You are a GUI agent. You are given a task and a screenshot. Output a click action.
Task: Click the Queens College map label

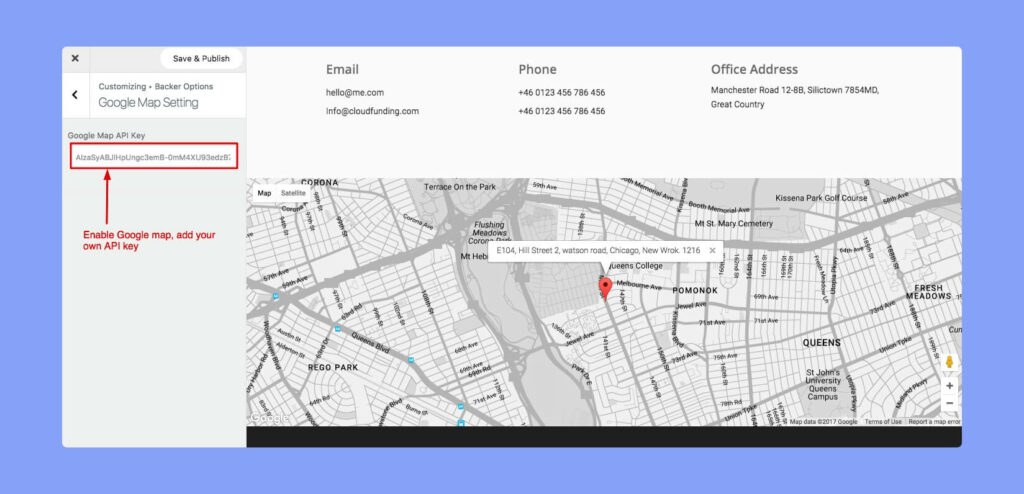pos(635,266)
